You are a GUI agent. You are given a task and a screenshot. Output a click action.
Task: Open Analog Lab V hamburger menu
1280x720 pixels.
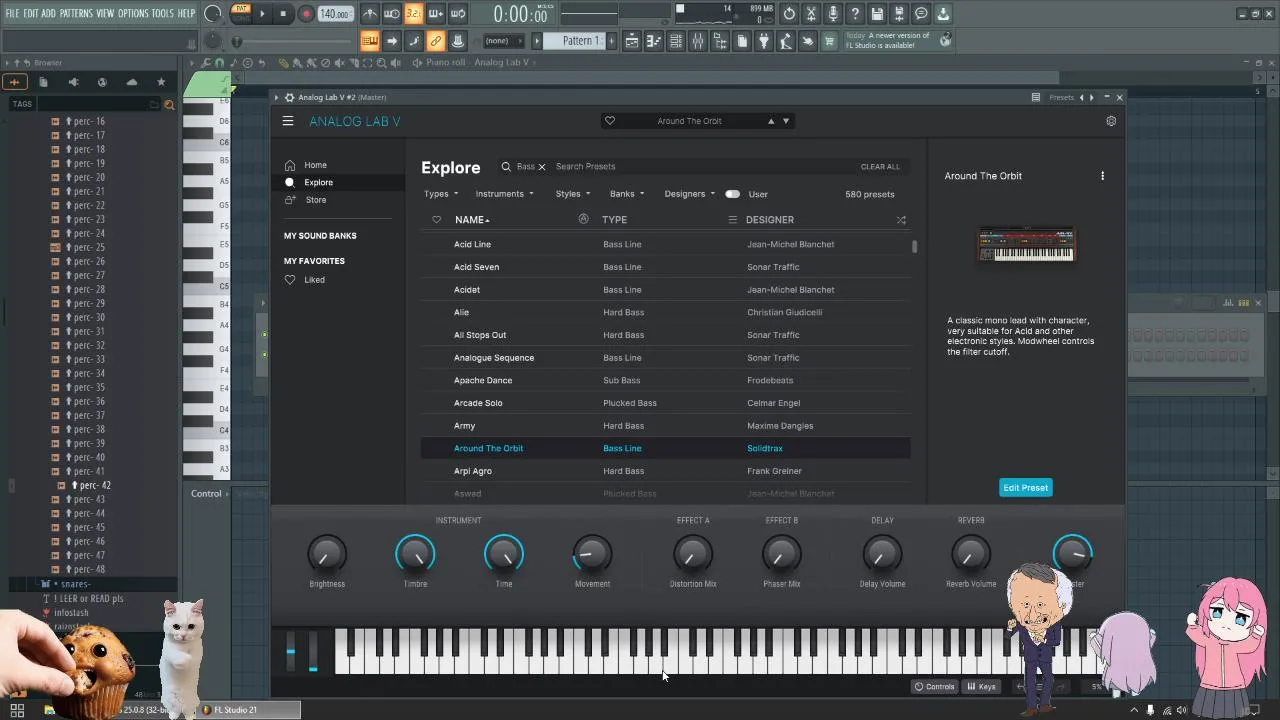[x=288, y=121]
